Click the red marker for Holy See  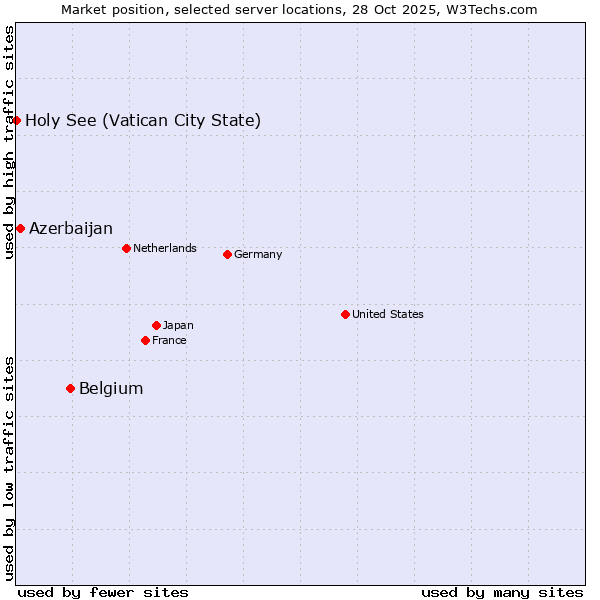tap(17, 121)
